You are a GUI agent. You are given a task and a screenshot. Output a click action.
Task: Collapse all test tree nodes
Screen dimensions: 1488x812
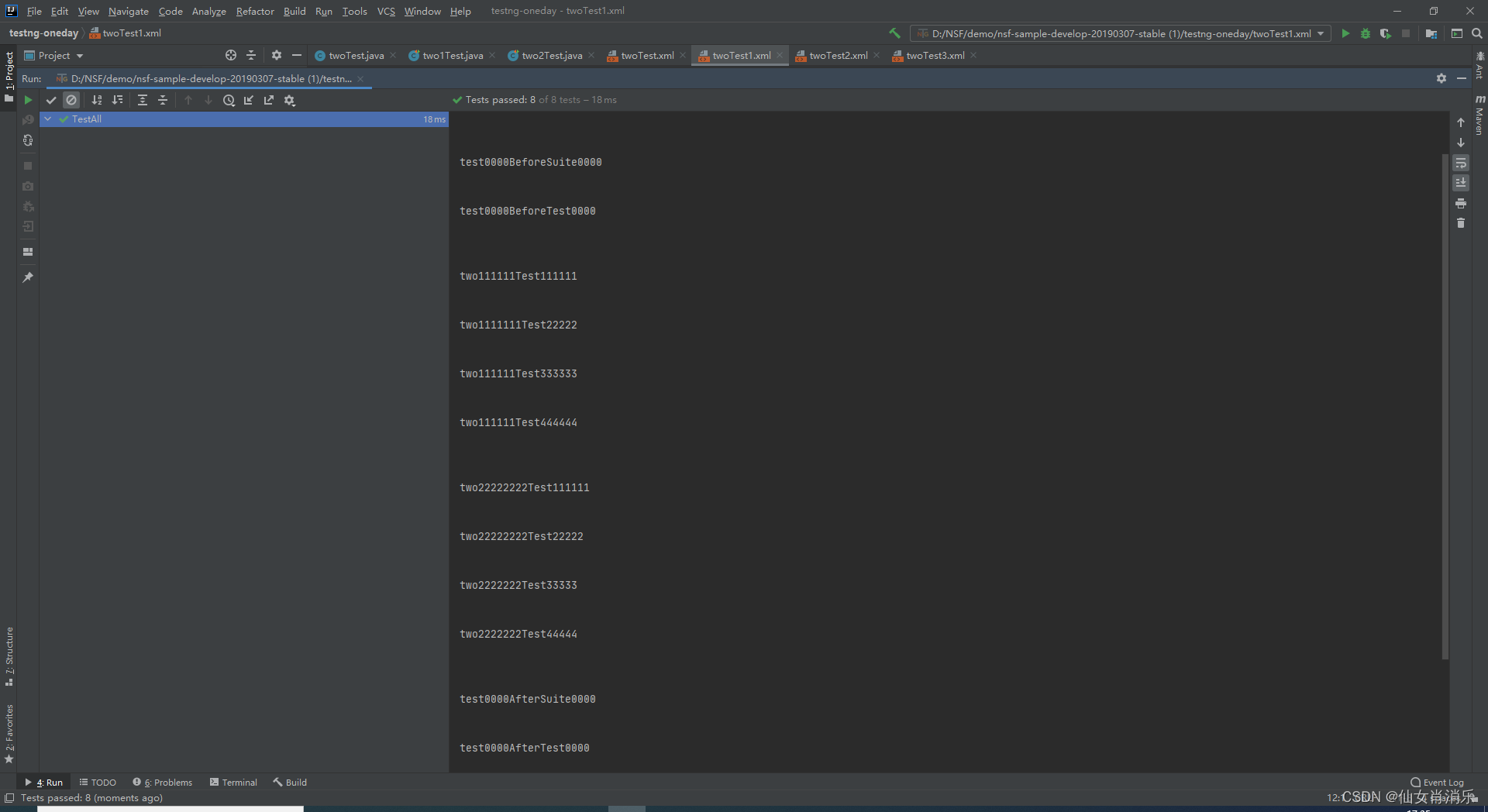coord(163,100)
